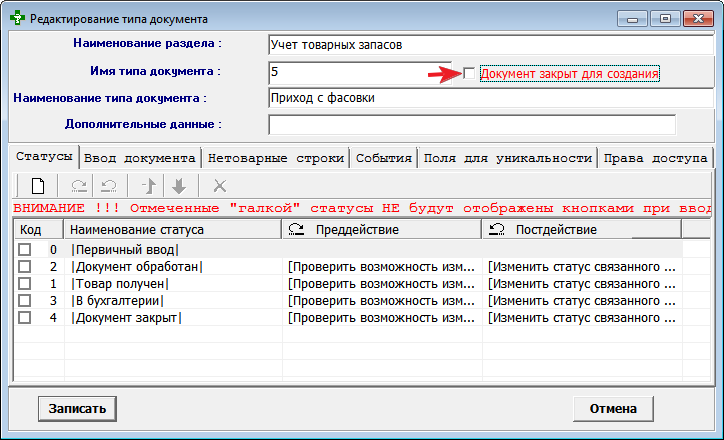Click pre-action cell of 'Документ обработан' row
This screenshot has height=440, width=724.
tap(382, 267)
